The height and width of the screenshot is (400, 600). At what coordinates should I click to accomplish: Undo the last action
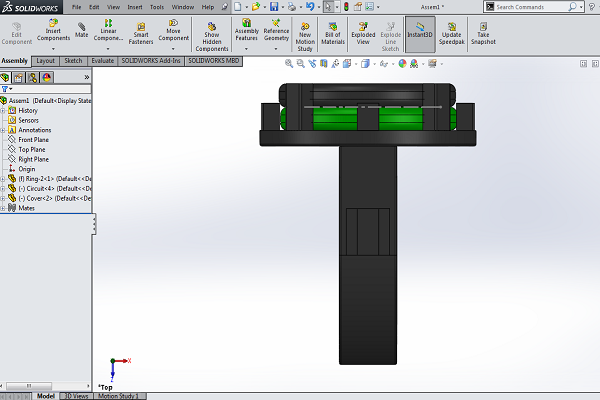coord(310,7)
